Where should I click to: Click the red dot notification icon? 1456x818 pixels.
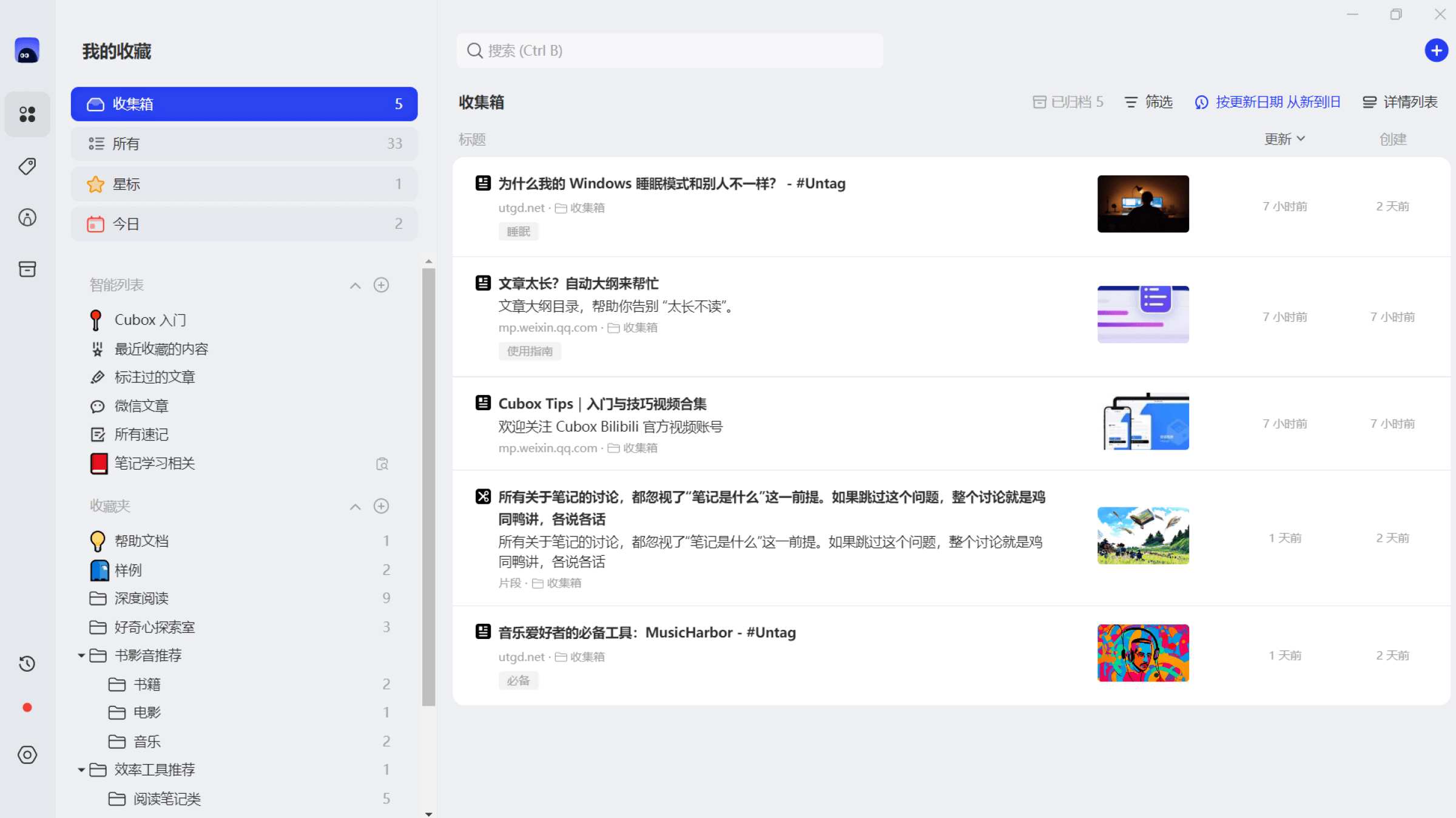[x=27, y=708]
